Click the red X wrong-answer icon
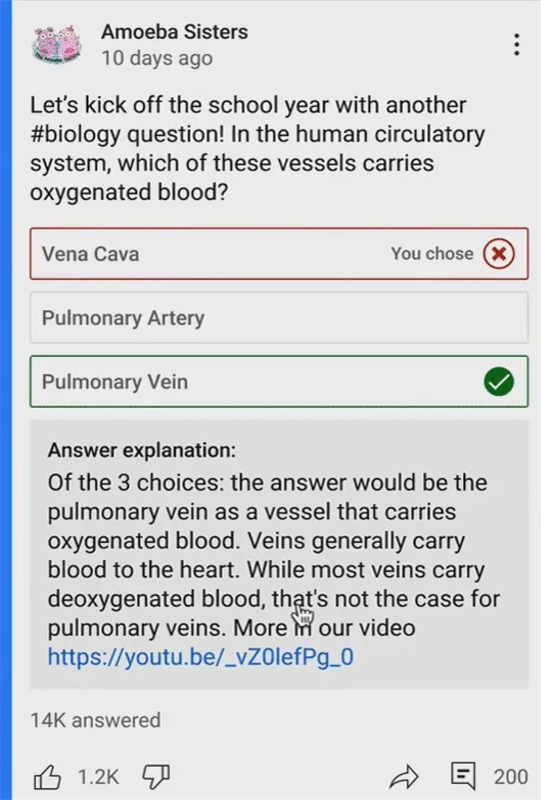541x800 pixels. 499,254
